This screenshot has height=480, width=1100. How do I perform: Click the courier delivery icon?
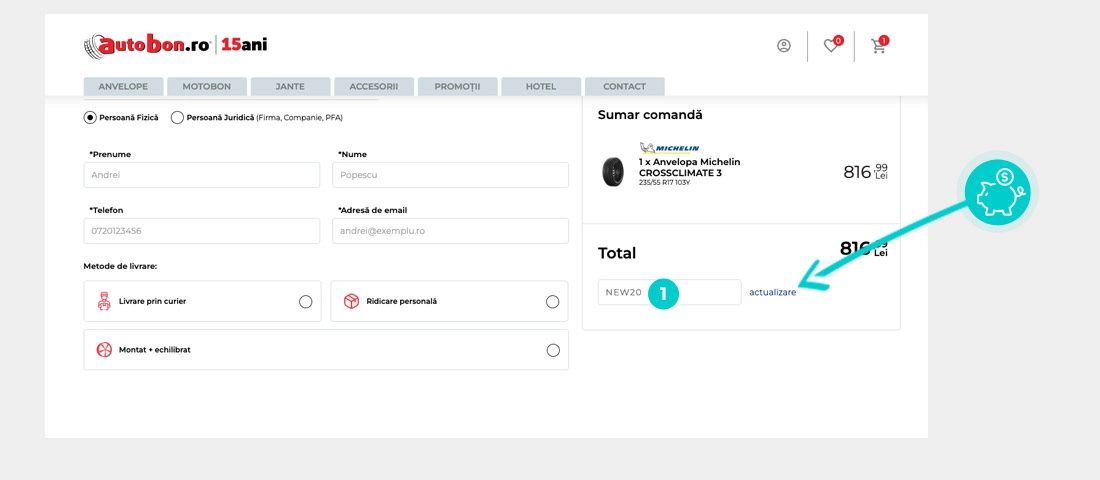(x=103, y=301)
